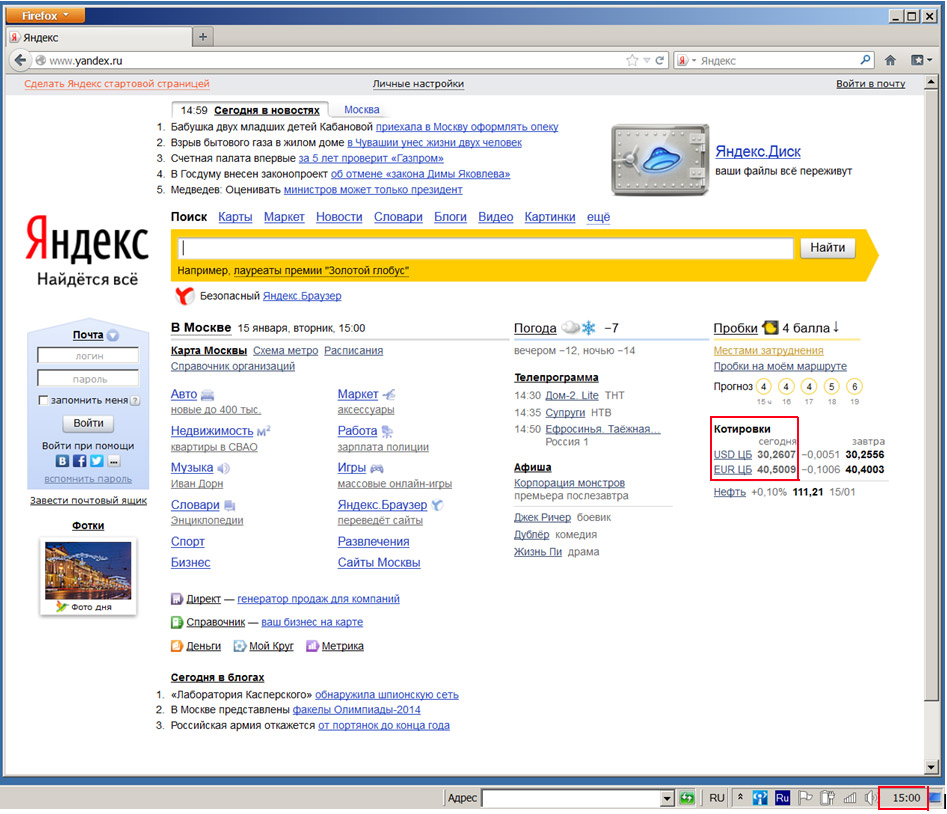Open Схема метро link
Image resolution: width=947 pixels, height=814 pixels.
tap(286, 351)
